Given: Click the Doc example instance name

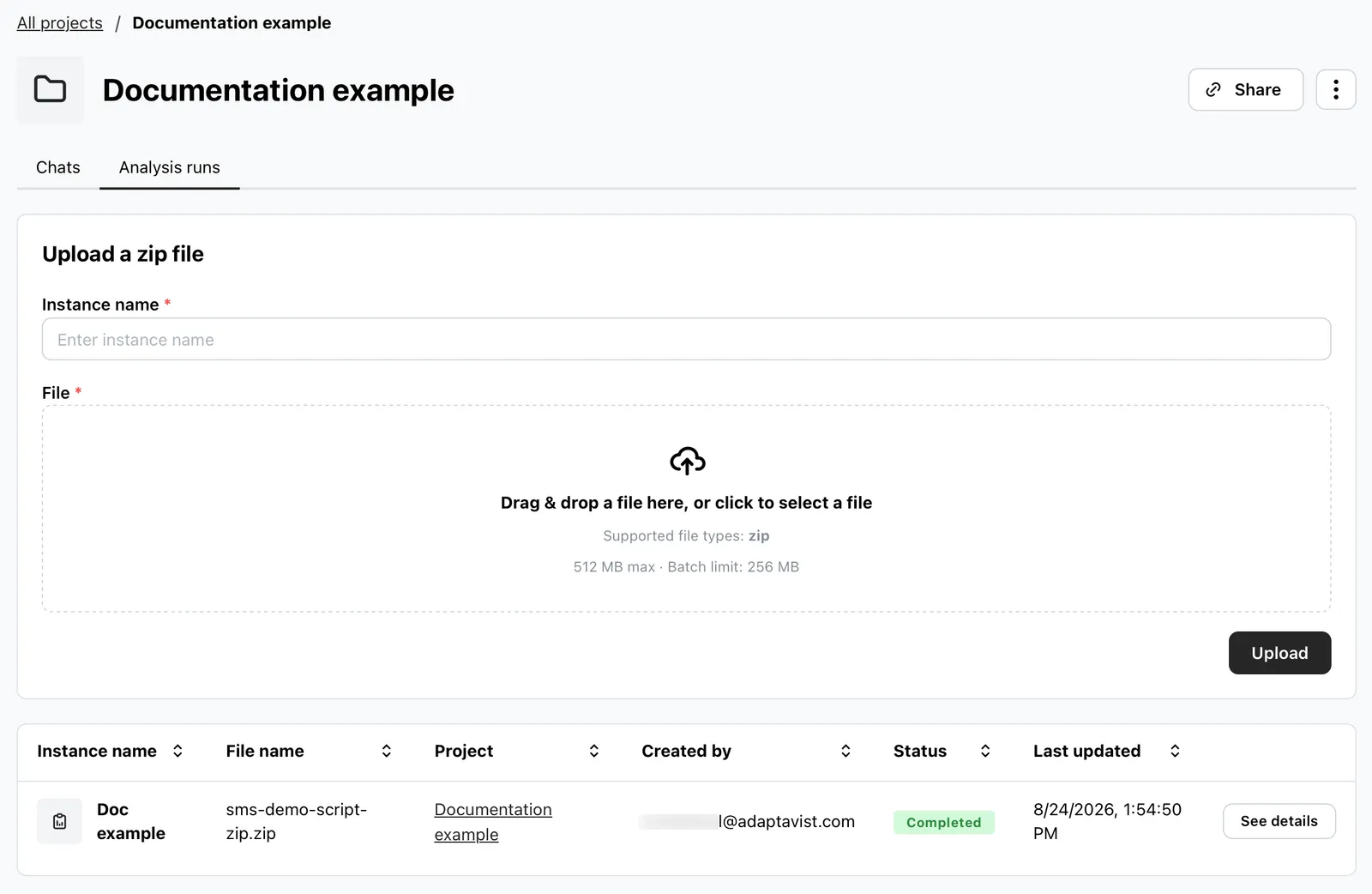Looking at the screenshot, I should pos(130,821).
